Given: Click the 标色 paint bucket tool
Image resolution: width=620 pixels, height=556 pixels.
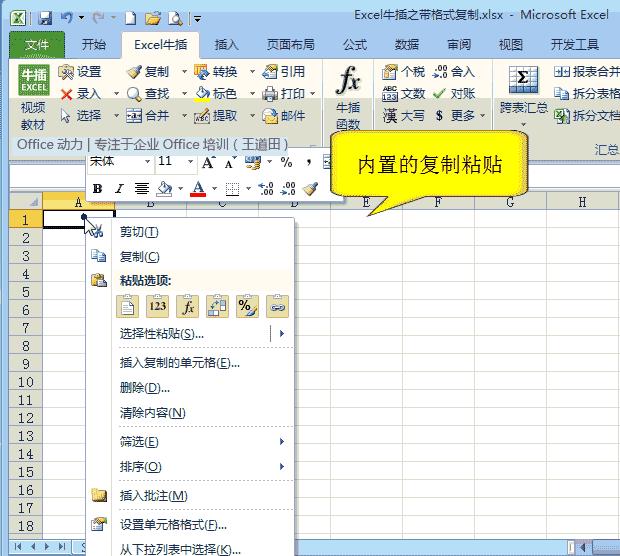Looking at the screenshot, I should [x=216, y=94].
